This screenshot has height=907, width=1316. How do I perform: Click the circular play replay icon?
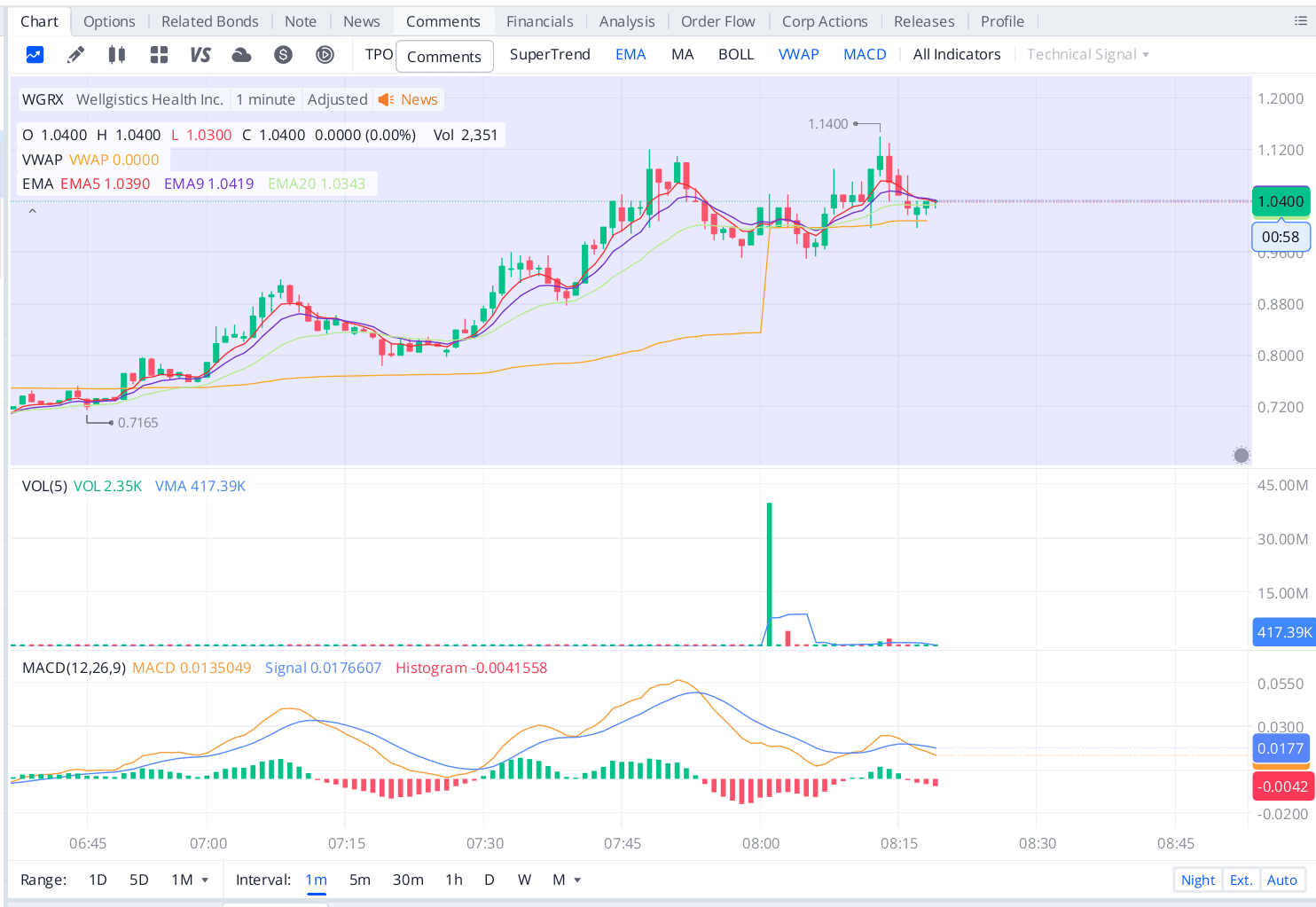[325, 55]
